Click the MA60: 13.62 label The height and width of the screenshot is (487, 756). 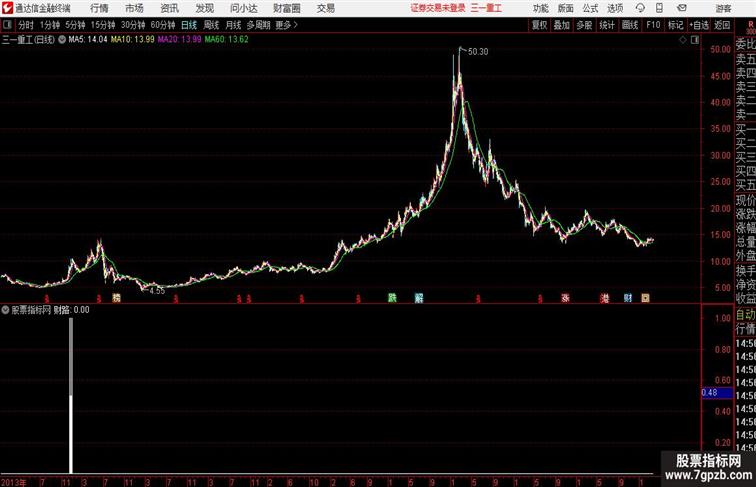(x=227, y=40)
